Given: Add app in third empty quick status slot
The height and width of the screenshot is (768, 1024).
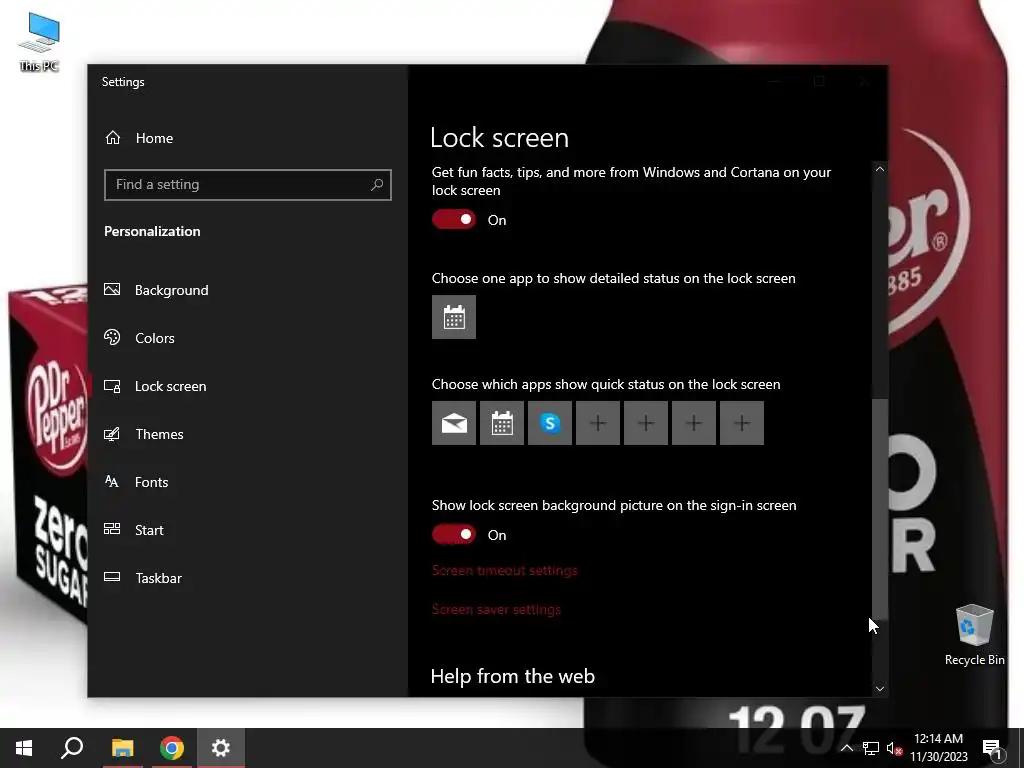Looking at the screenshot, I should coord(694,423).
